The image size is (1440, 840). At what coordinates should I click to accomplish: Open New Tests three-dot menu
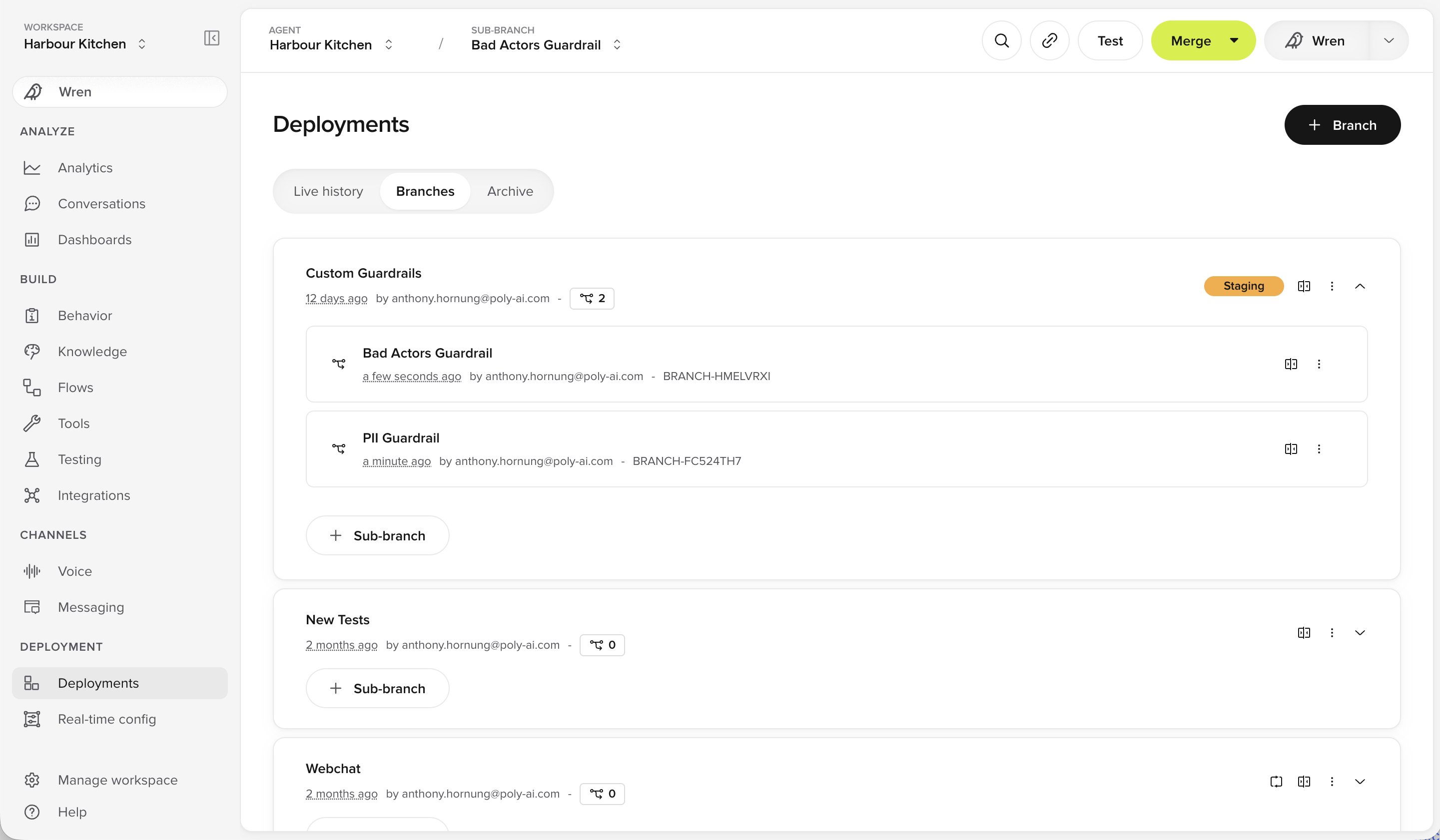click(1332, 633)
